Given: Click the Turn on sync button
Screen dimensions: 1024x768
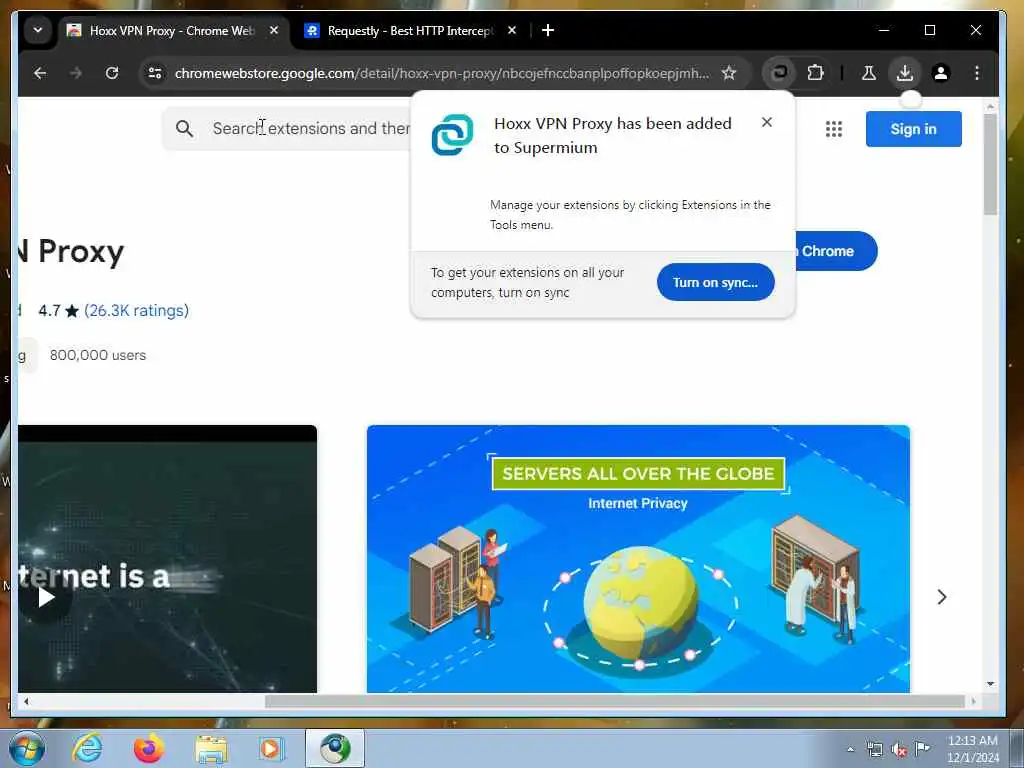Looking at the screenshot, I should click(715, 282).
